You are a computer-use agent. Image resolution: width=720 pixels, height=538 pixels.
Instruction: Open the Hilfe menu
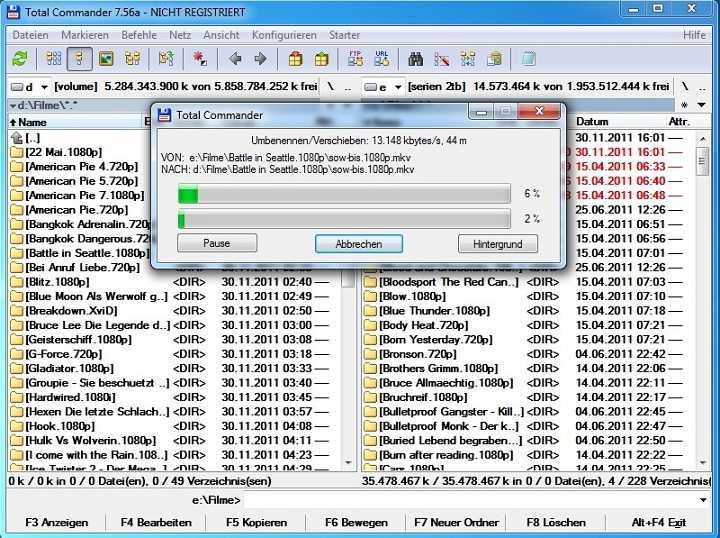[694, 35]
